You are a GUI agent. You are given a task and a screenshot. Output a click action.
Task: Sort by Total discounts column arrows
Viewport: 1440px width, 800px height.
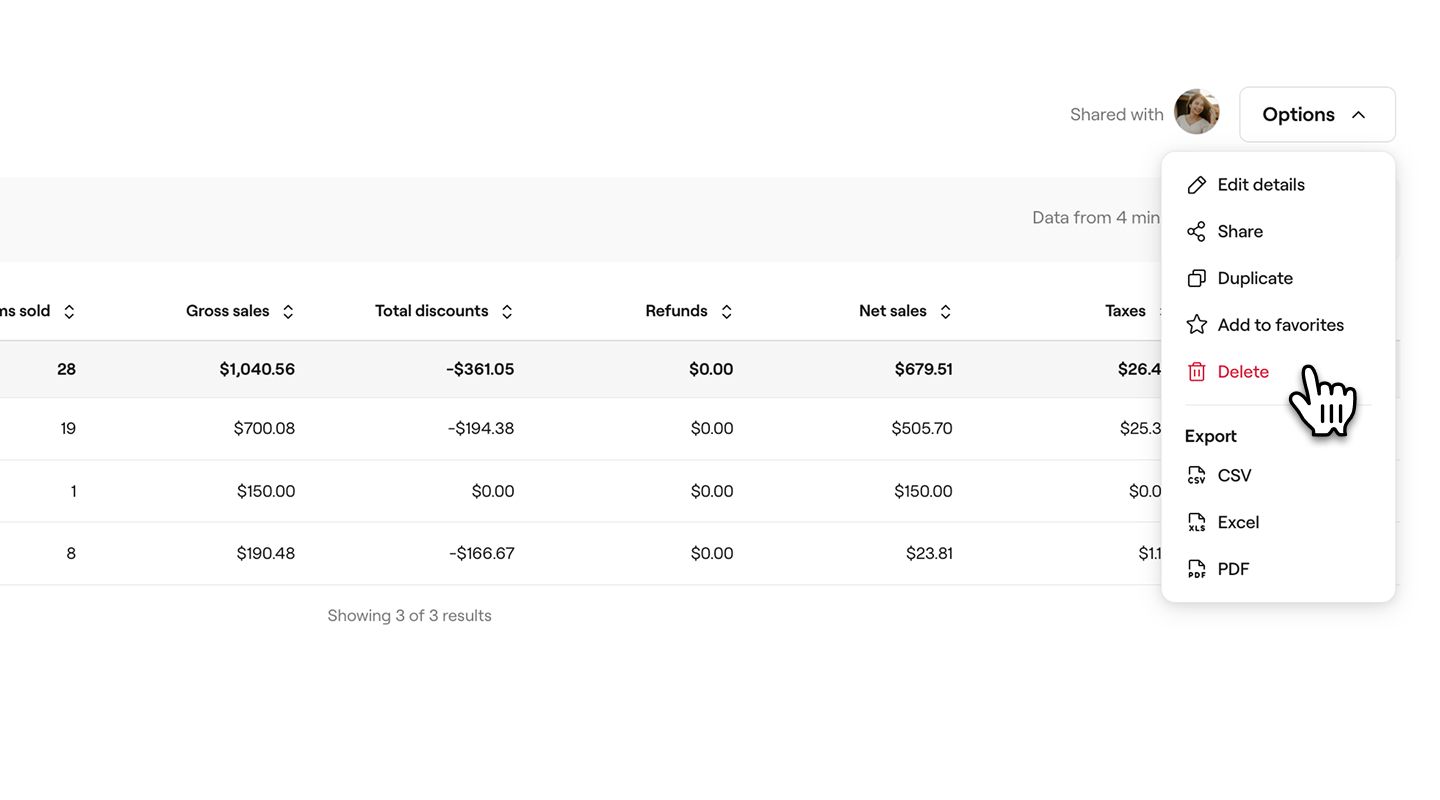coord(507,312)
